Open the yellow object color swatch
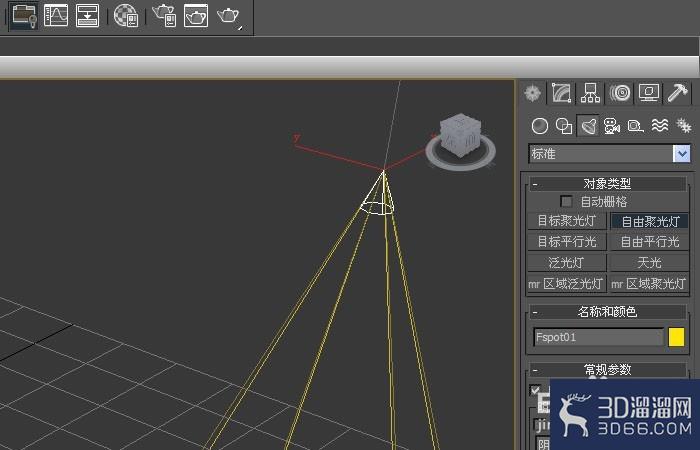The width and height of the screenshot is (700, 450). pos(676,337)
